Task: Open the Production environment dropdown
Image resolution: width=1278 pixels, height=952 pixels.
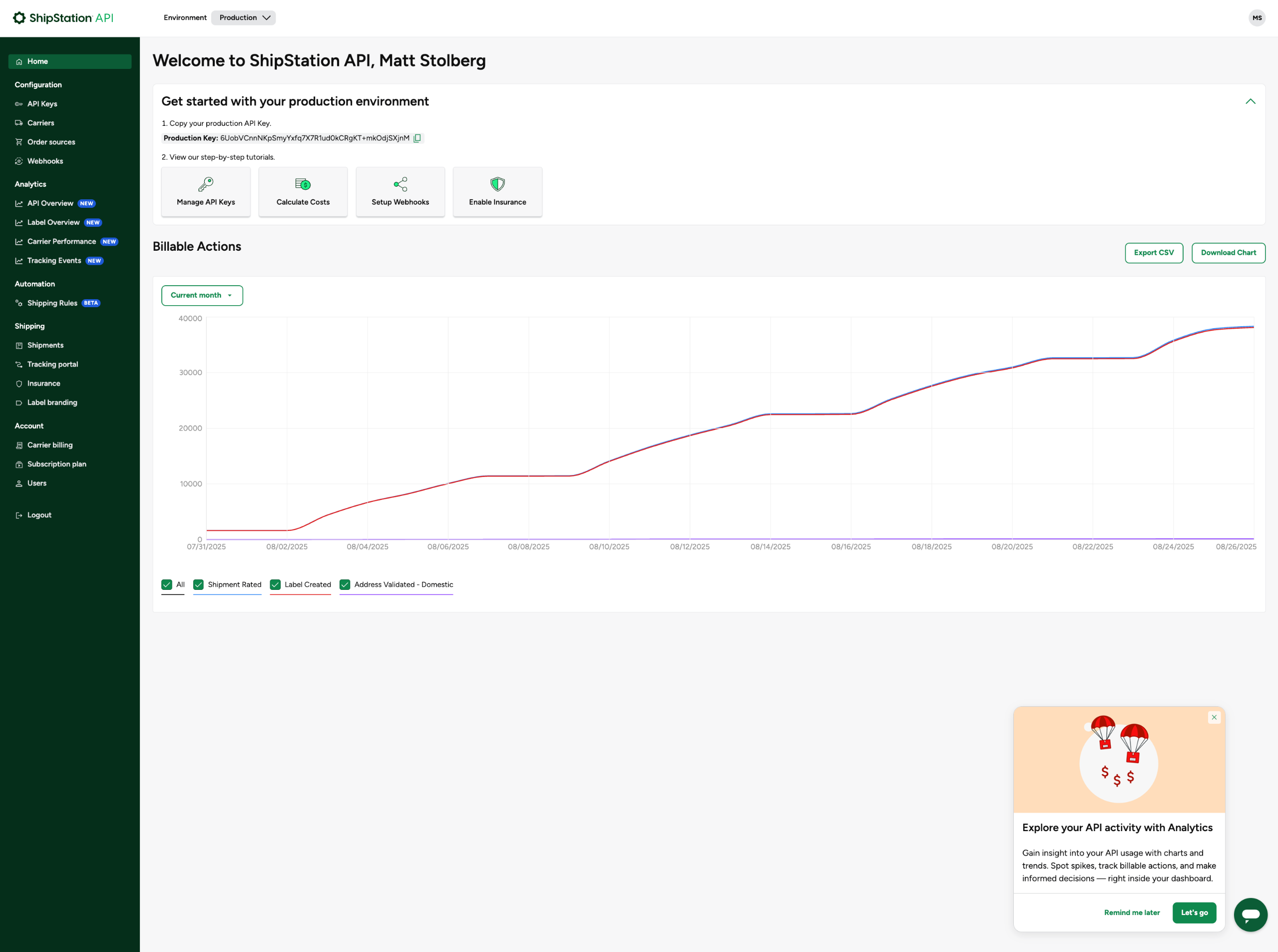Action: [x=244, y=18]
